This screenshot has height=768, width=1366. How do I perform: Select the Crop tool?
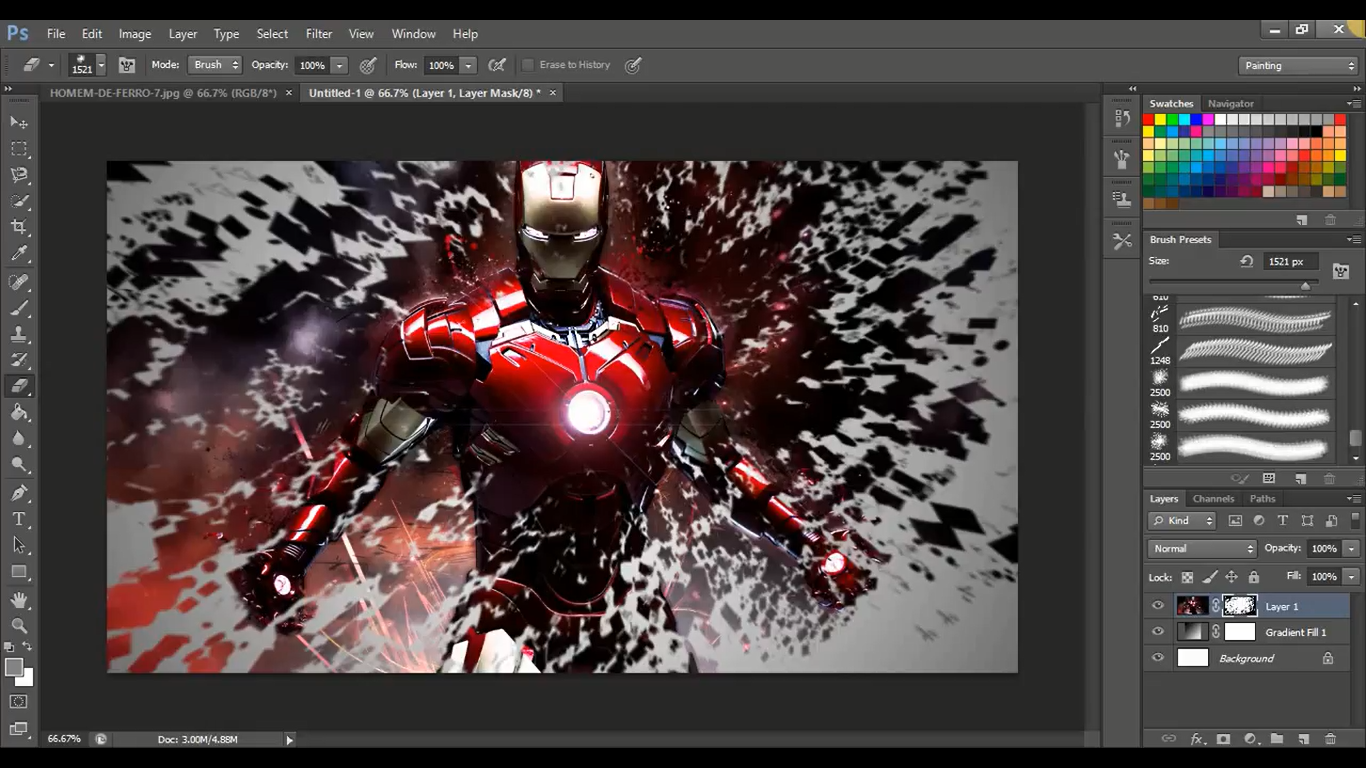tap(18, 227)
